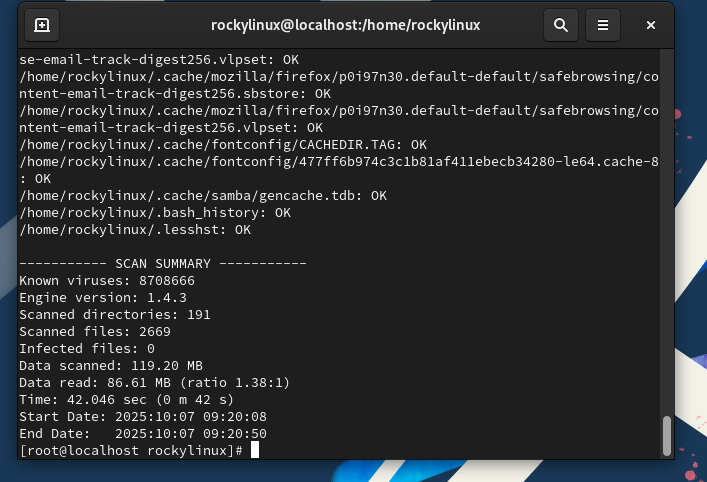Click the Scanned files: 2669 line
This screenshot has width=707, height=482.
(95, 331)
